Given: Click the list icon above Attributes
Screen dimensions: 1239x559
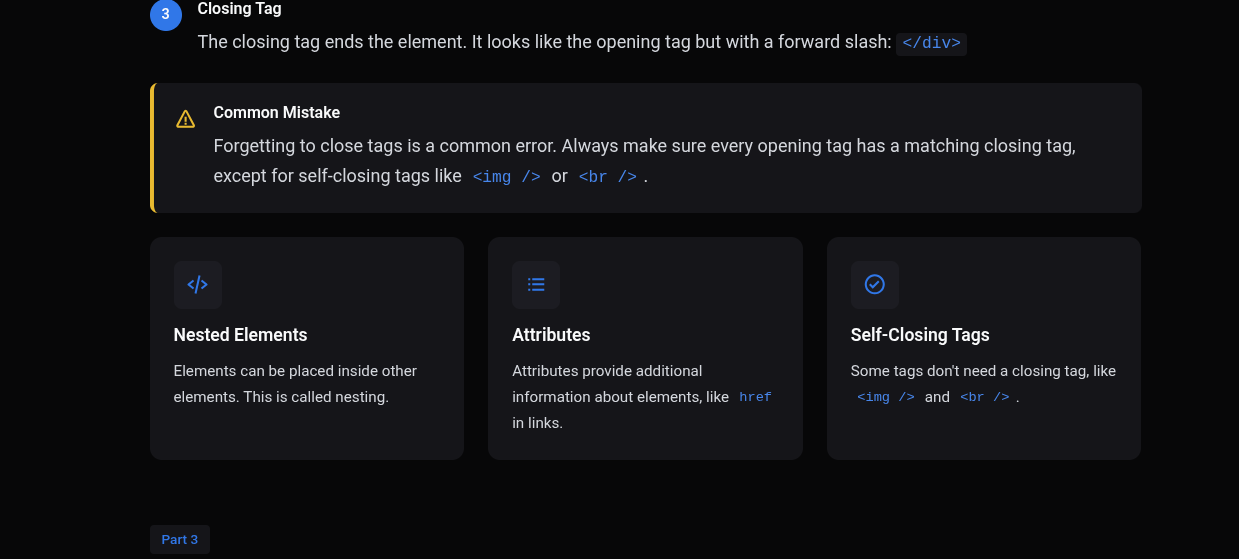Looking at the screenshot, I should 536,285.
